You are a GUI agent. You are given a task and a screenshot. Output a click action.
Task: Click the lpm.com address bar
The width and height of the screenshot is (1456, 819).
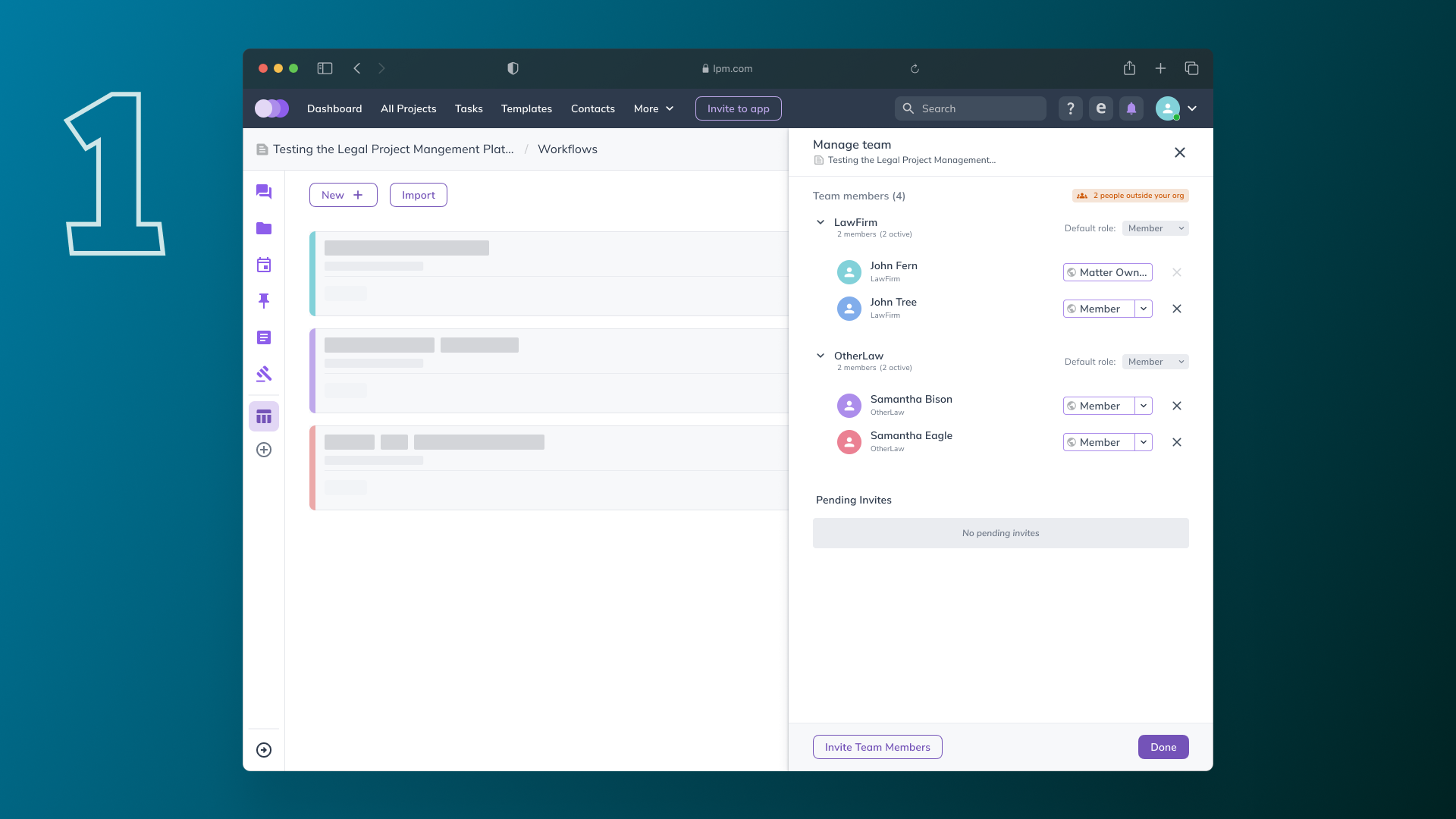point(726,68)
